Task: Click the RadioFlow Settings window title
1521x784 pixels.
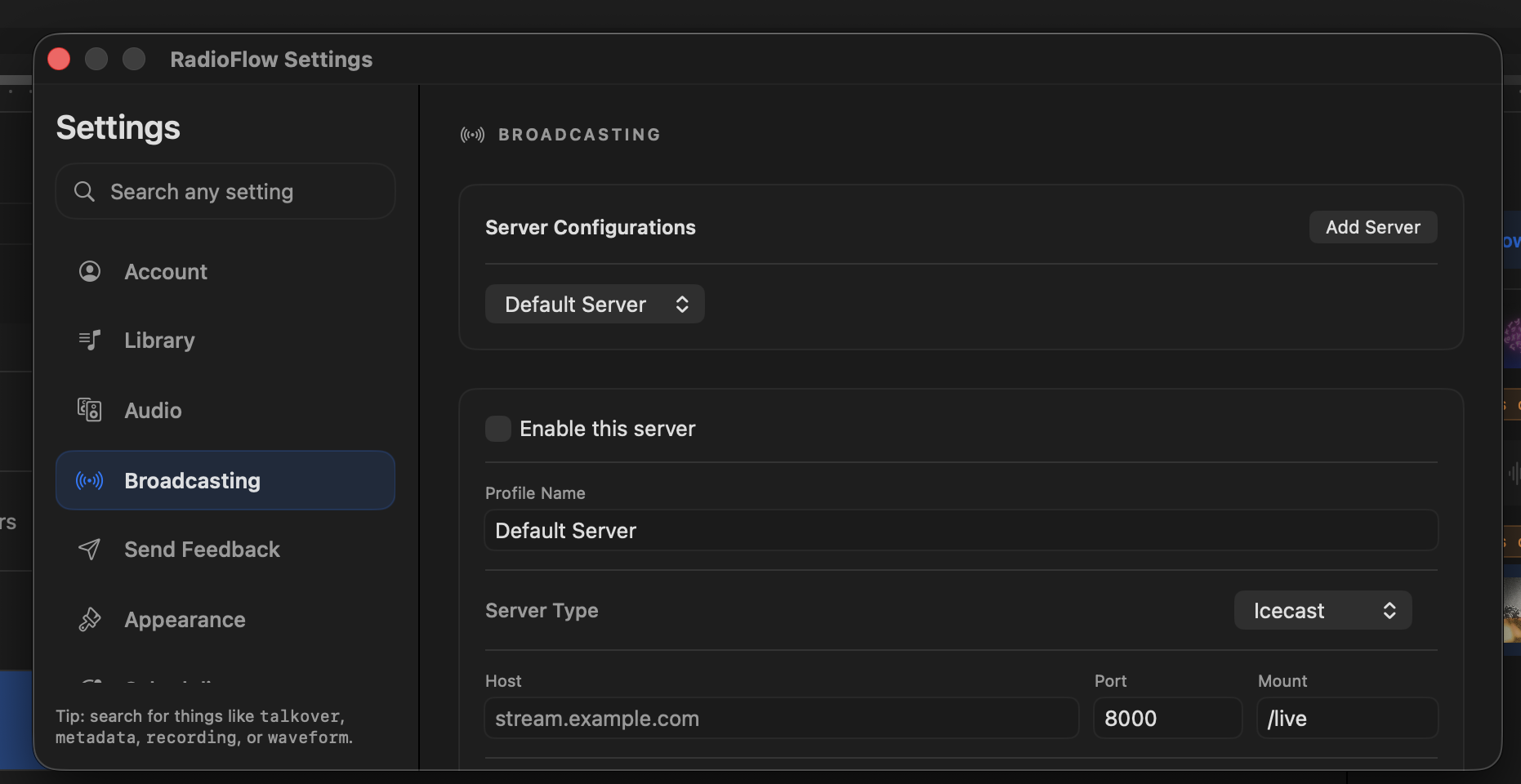Action: (271, 60)
